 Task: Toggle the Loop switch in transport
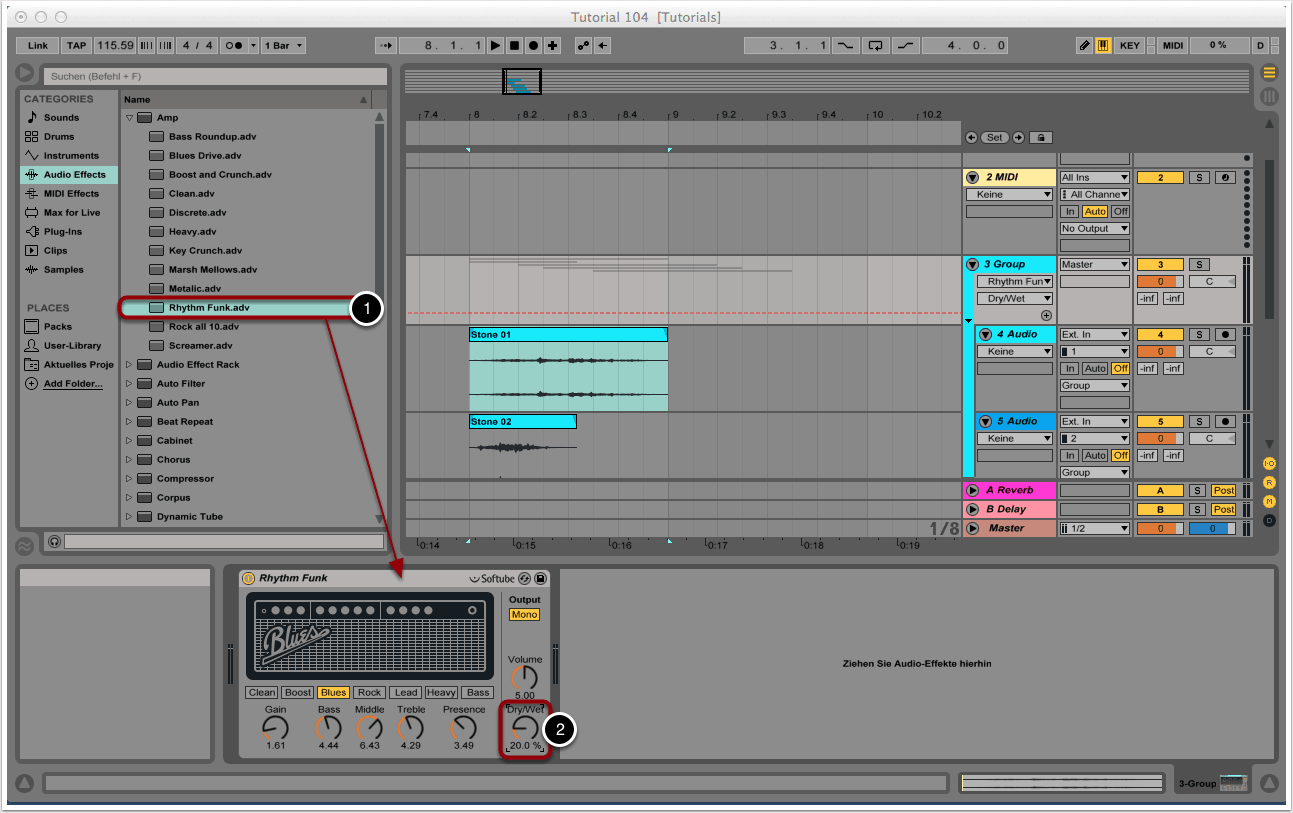coord(876,45)
